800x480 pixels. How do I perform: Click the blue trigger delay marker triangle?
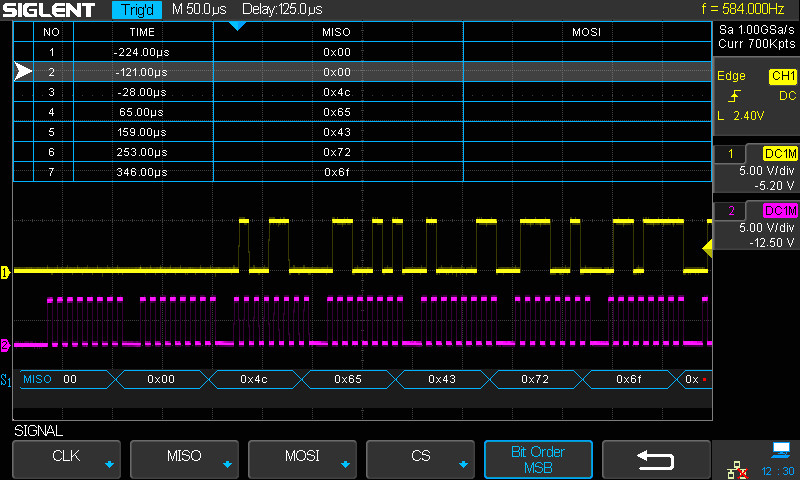coord(237,25)
